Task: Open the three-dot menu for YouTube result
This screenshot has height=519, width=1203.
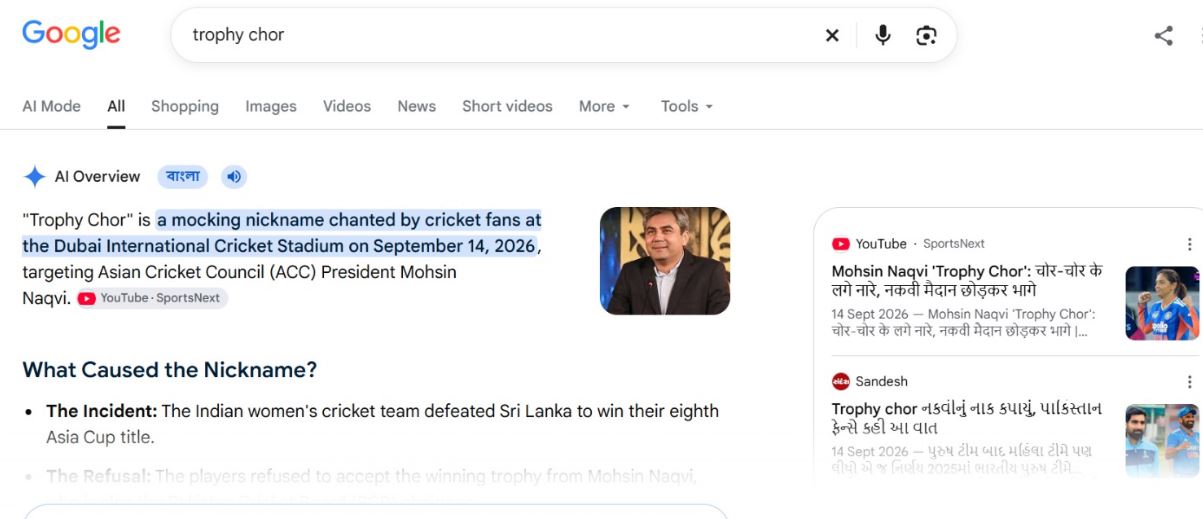Action: tap(1189, 244)
